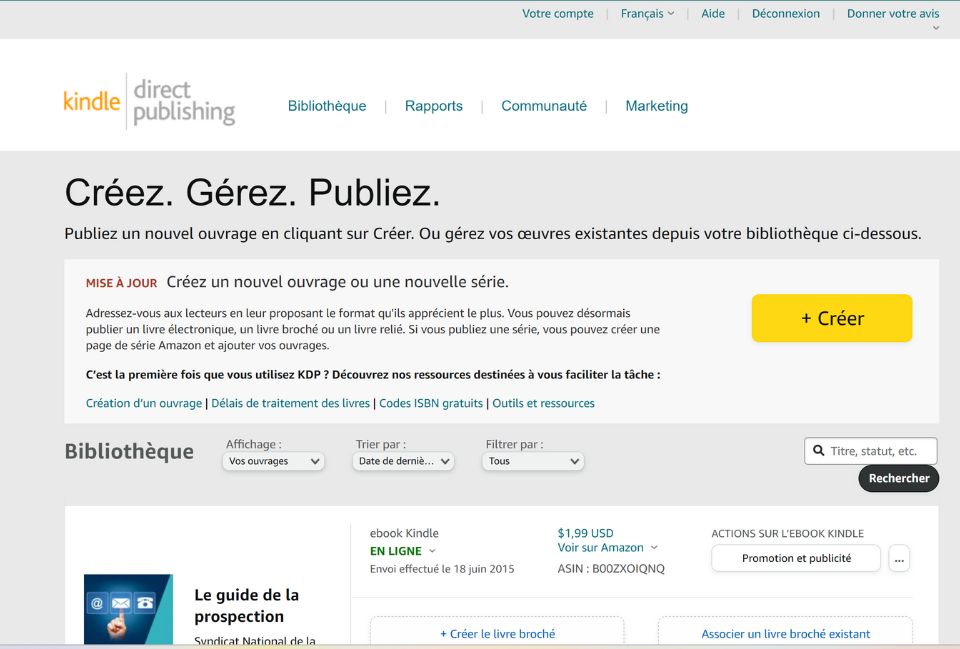Open the book cover thumbnail
This screenshot has height=649, width=960.
tap(128, 609)
